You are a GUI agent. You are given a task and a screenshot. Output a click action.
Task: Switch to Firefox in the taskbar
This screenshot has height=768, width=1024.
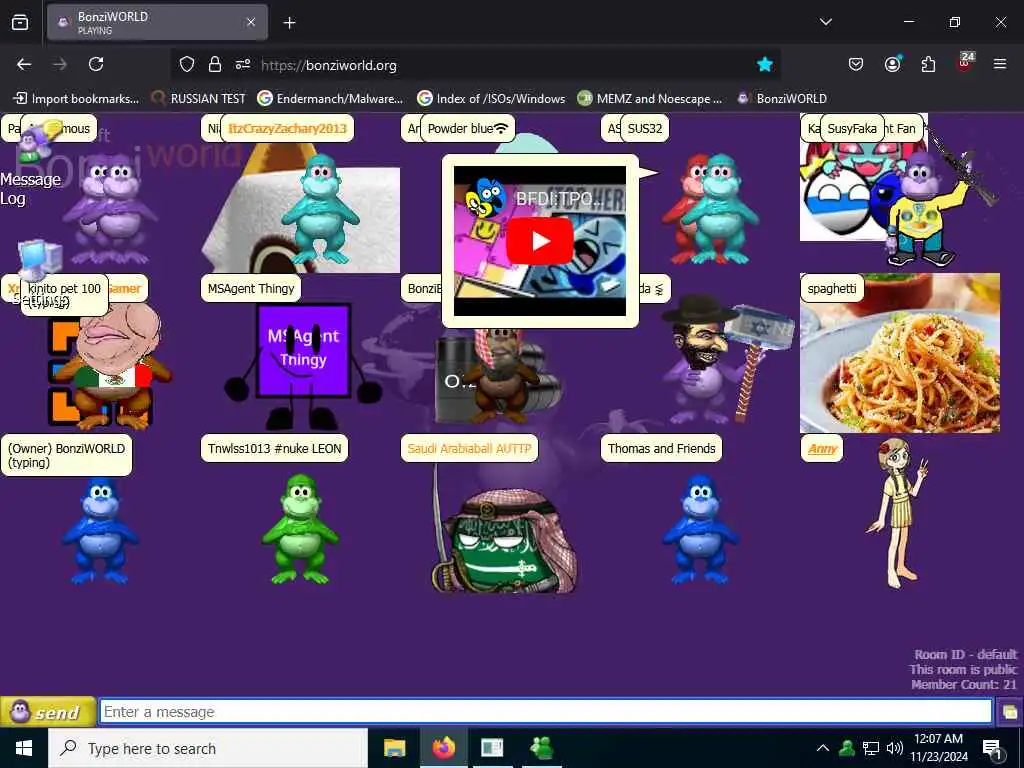(x=443, y=748)
